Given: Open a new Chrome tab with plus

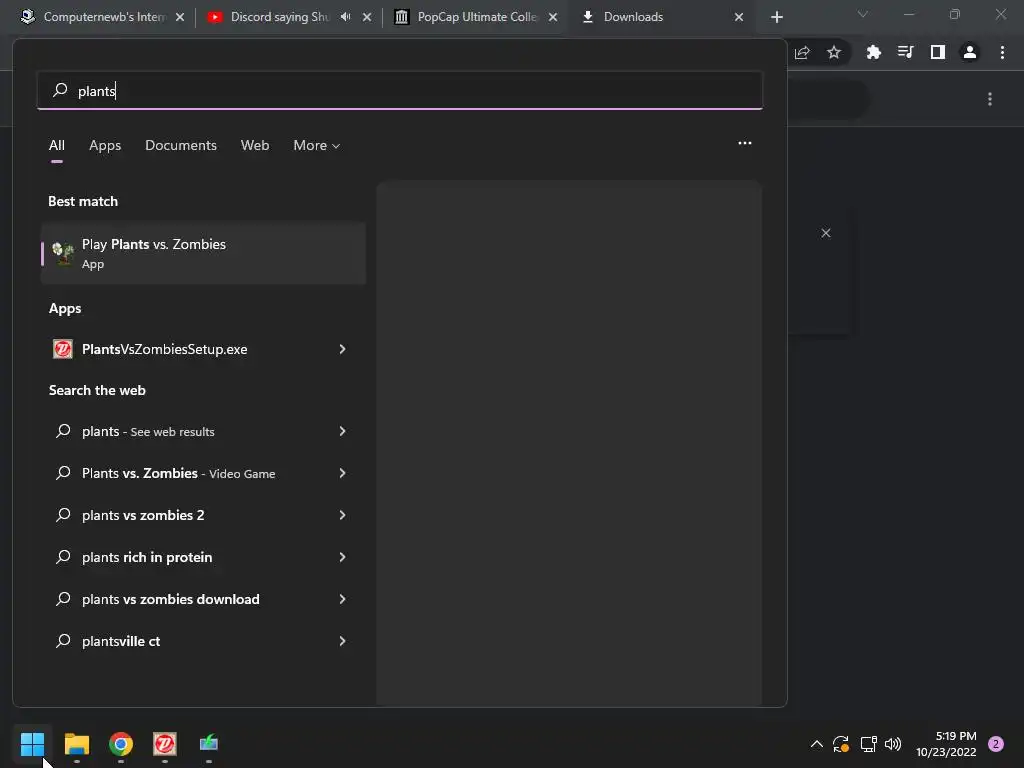Looking at the screenshot, I should pyautogui.click(x=776, y=17).
